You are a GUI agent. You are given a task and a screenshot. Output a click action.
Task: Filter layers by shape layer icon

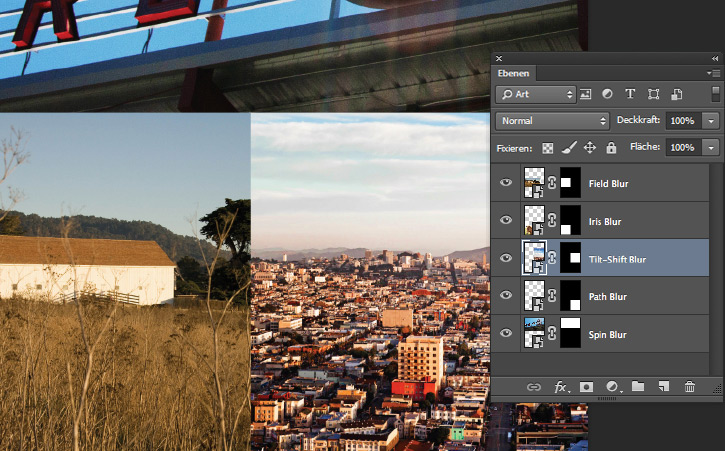click(653, 94)
